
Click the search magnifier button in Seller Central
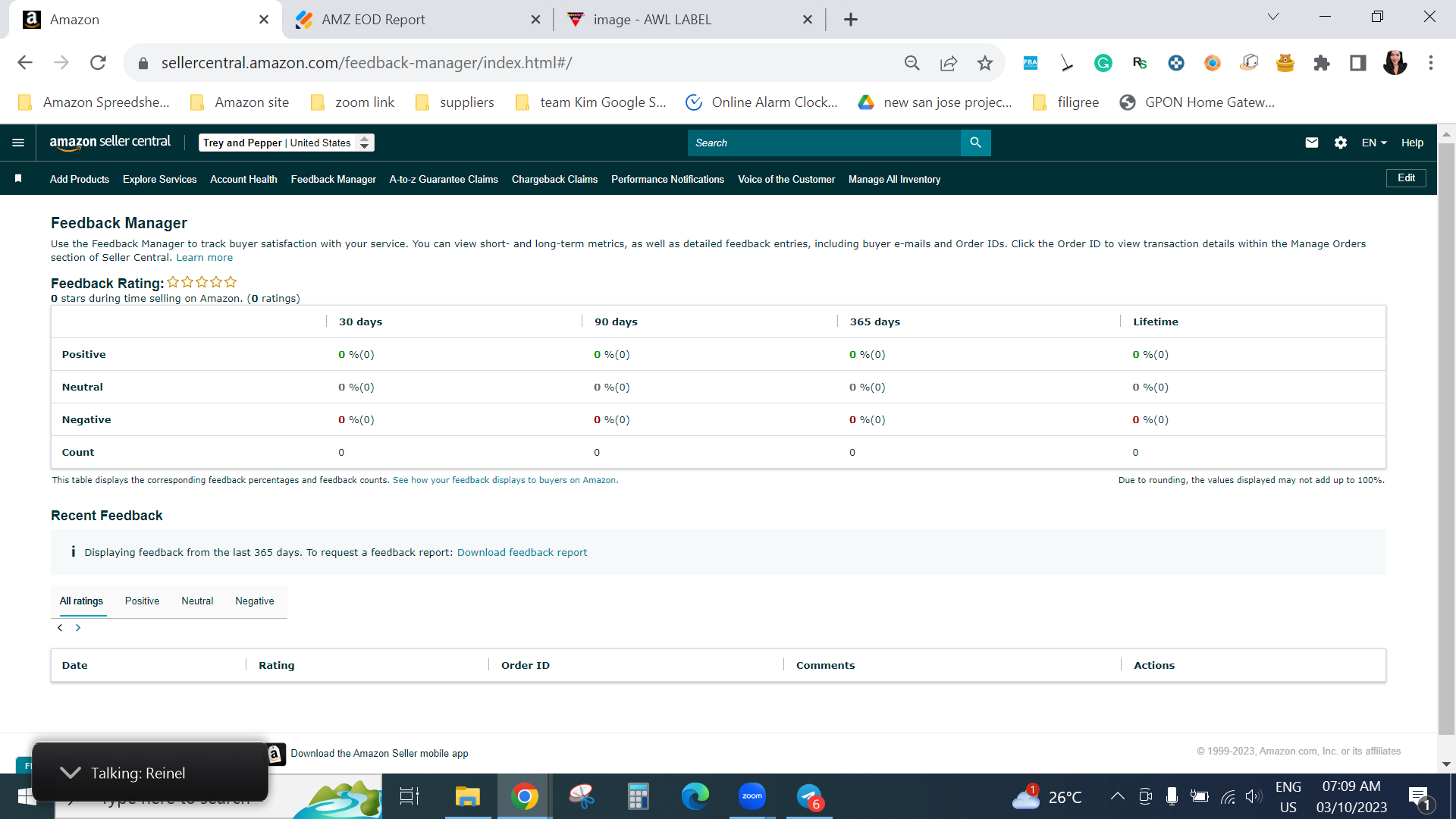(x=975, y=143)
